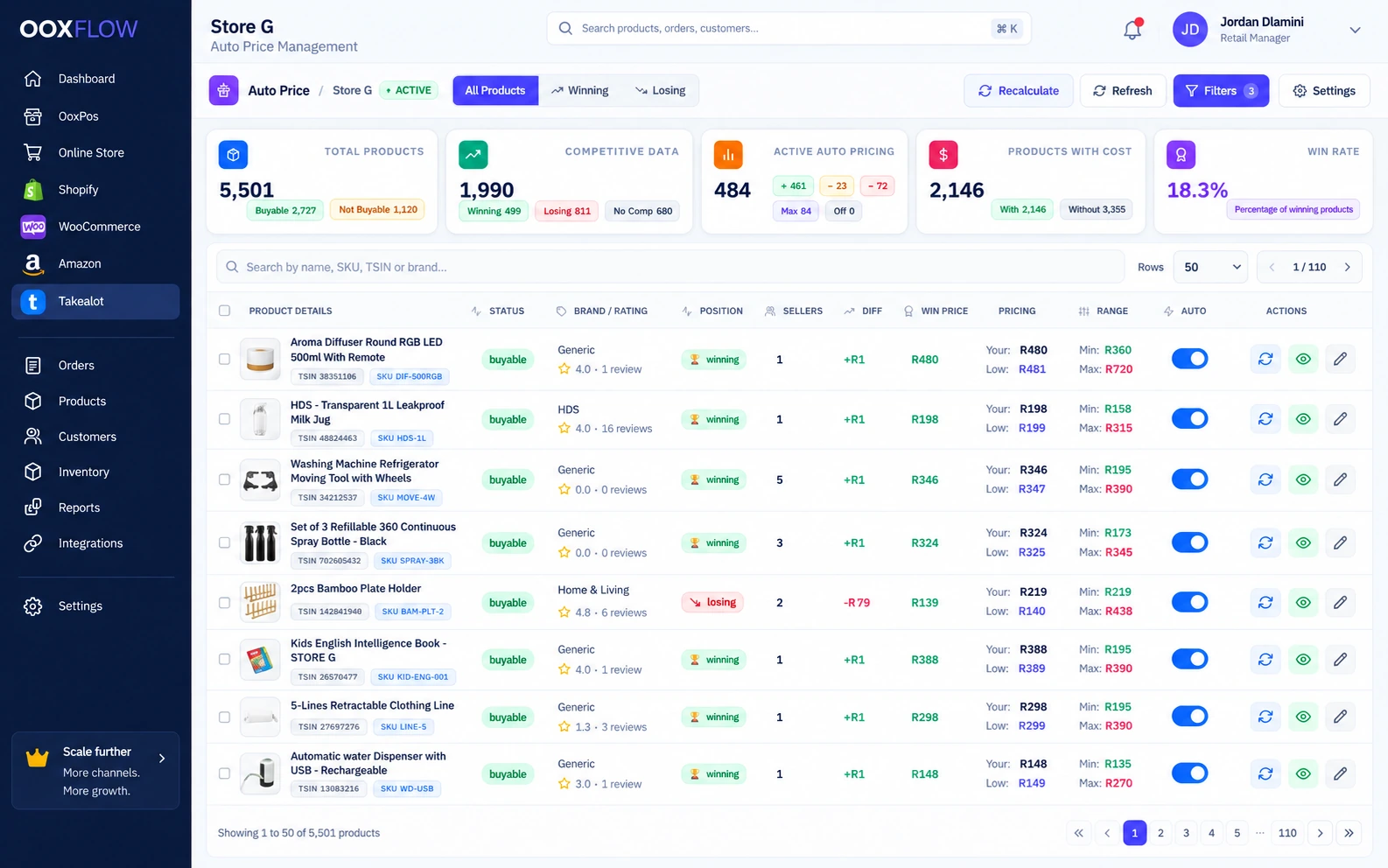This screenshot has width=1388, height=868.
Task: Open the notifications bell
Action: point(1132,29)
